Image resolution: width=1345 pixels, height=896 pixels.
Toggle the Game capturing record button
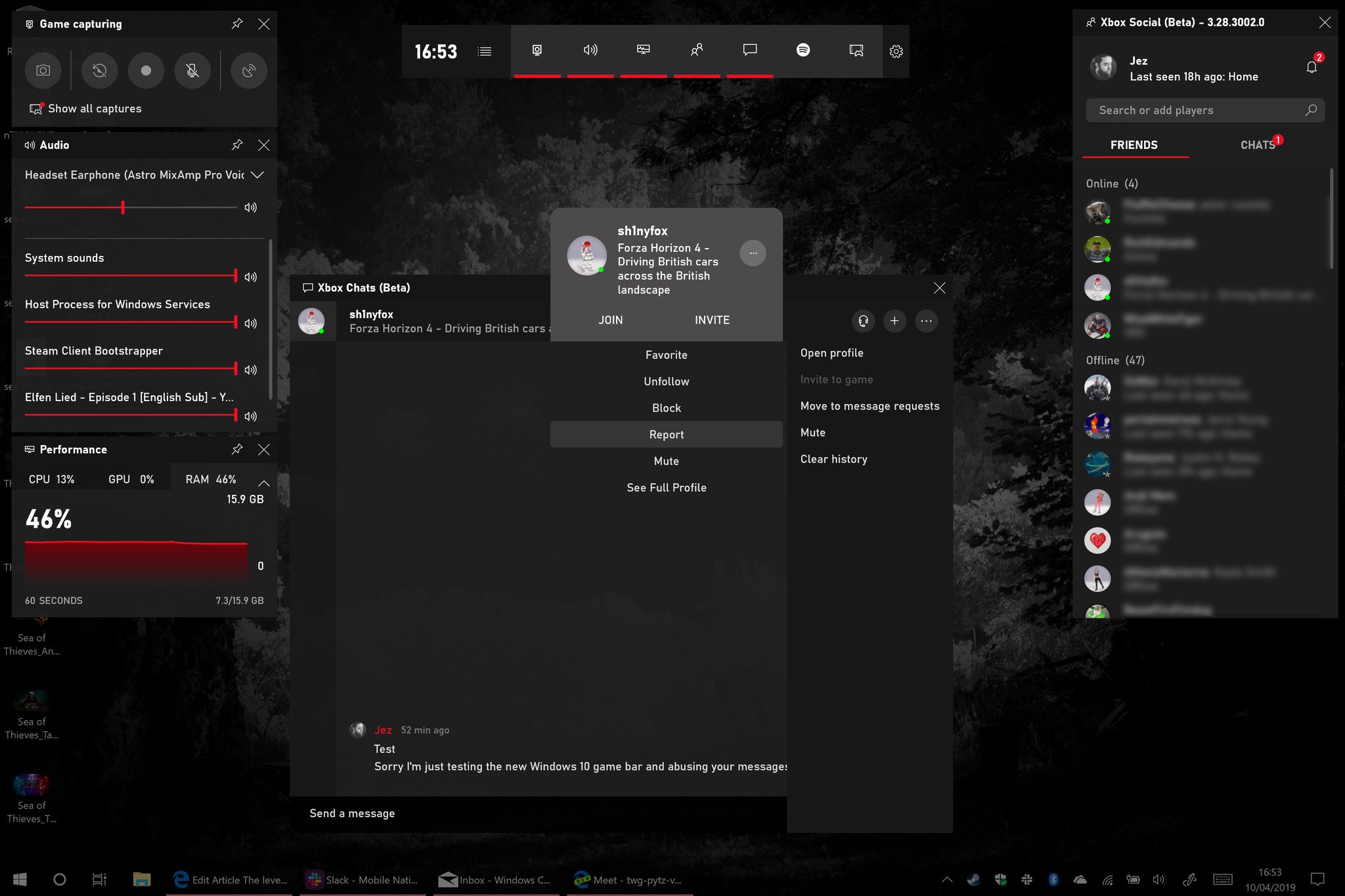[x=144, y=70]
